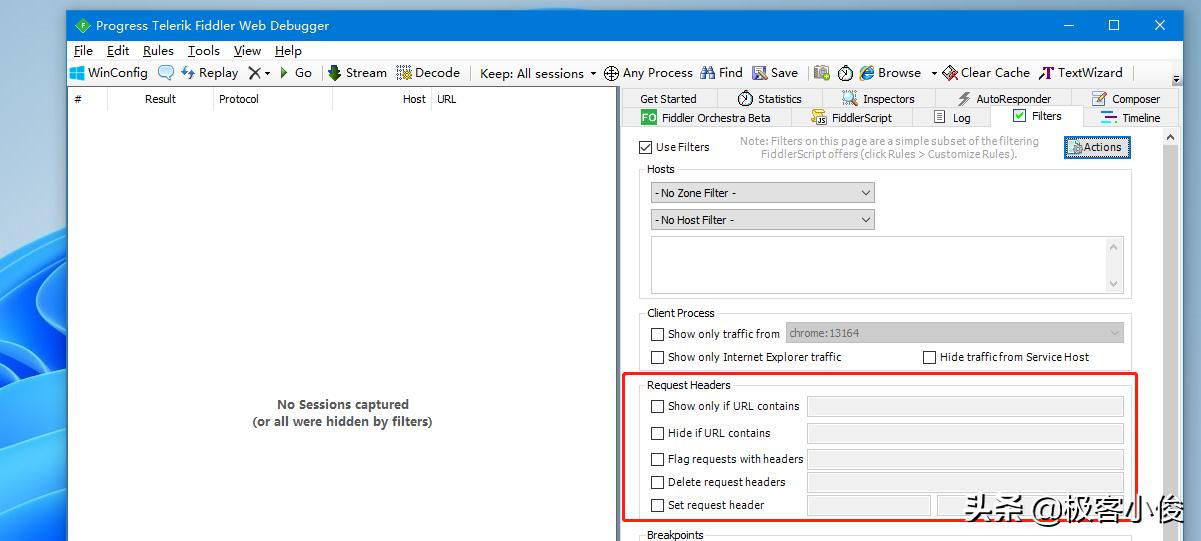This screenshot has height=541, width=1201.
Task: Open WinConfig from the toolbar
Action: (109, 73)
